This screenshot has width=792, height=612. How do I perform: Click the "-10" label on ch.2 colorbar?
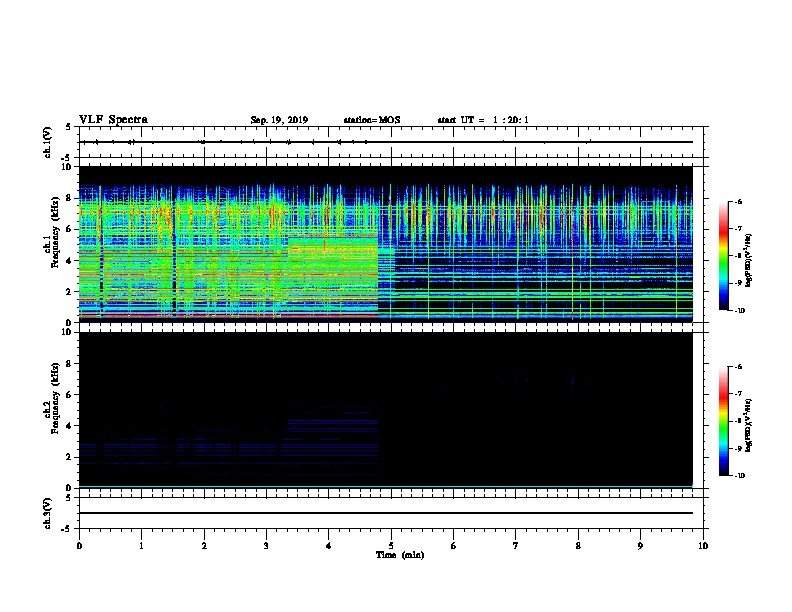point(739,476)
